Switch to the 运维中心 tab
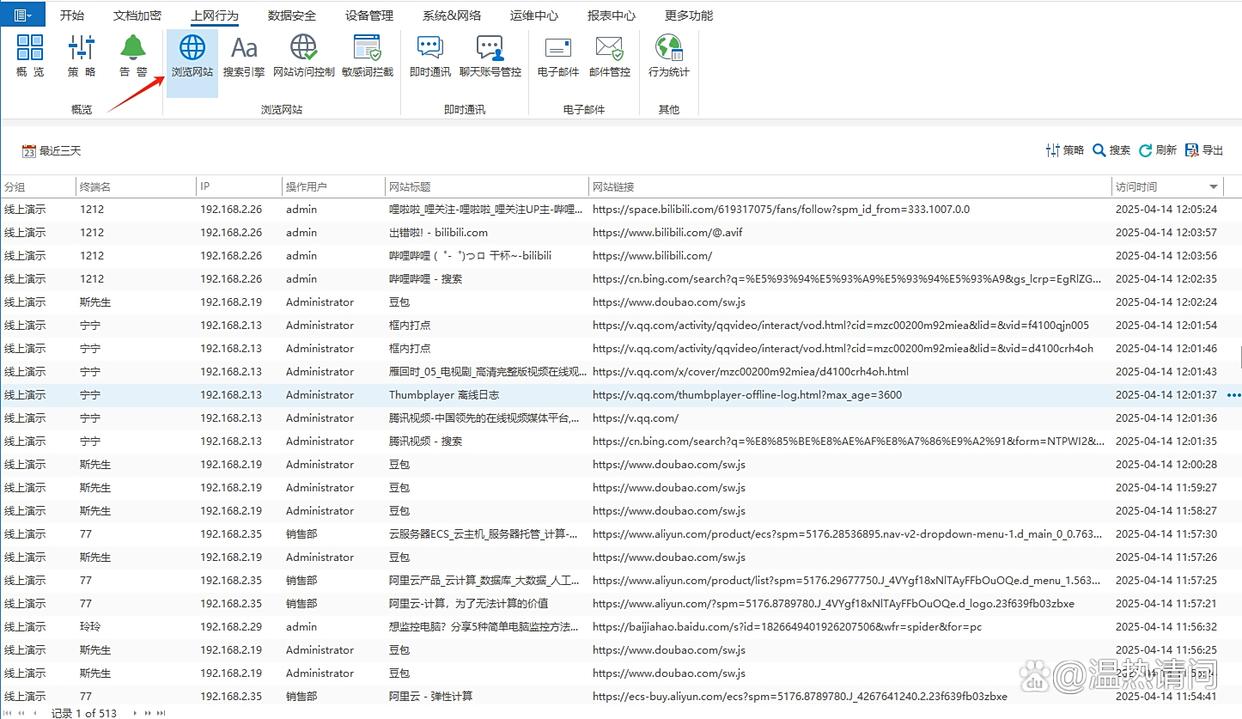Screen dimensions: 1242x719 (534, 15)
